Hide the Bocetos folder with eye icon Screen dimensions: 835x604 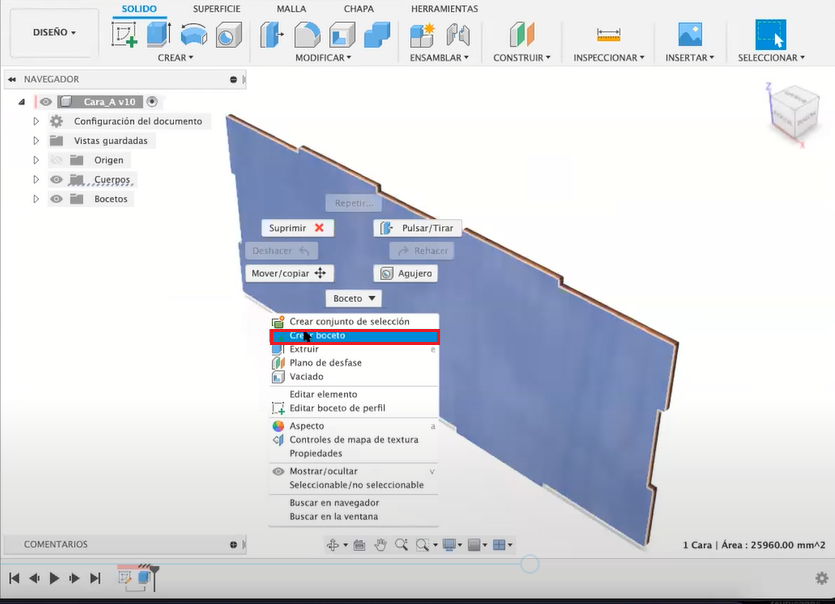coord(56,199)
